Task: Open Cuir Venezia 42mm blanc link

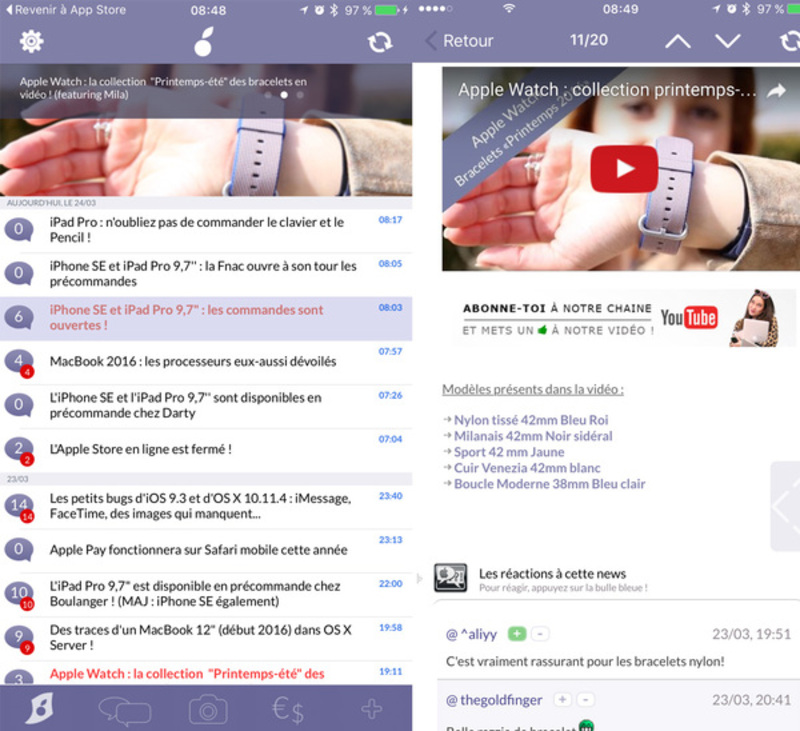Action: tap(527, 468)
